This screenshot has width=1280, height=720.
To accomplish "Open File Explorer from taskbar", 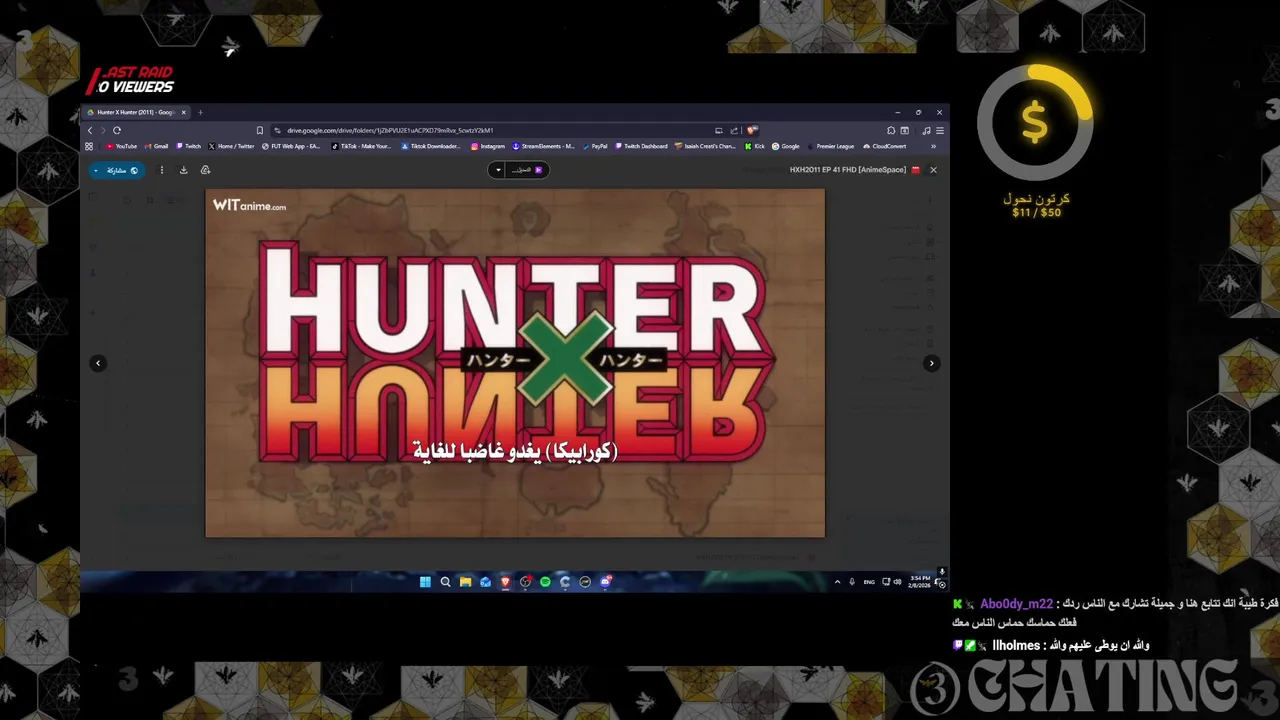I will coord(465,582).
